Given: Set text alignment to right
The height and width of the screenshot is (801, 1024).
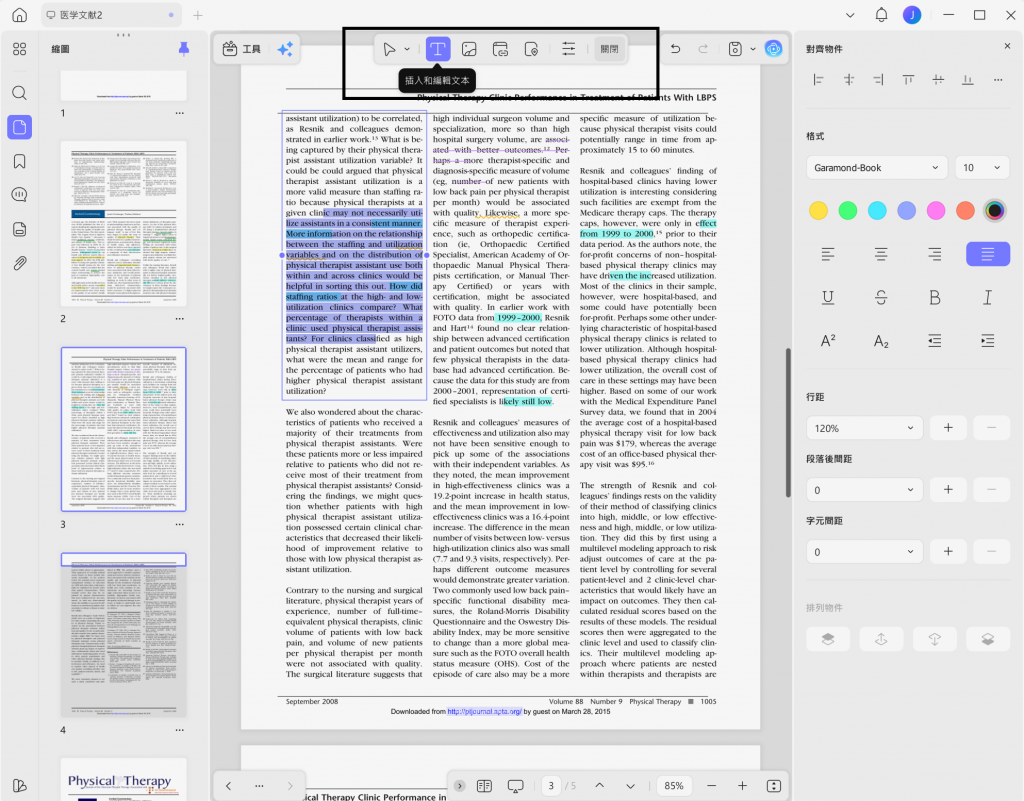Looking at the screenshot, I should coord(935,254).
